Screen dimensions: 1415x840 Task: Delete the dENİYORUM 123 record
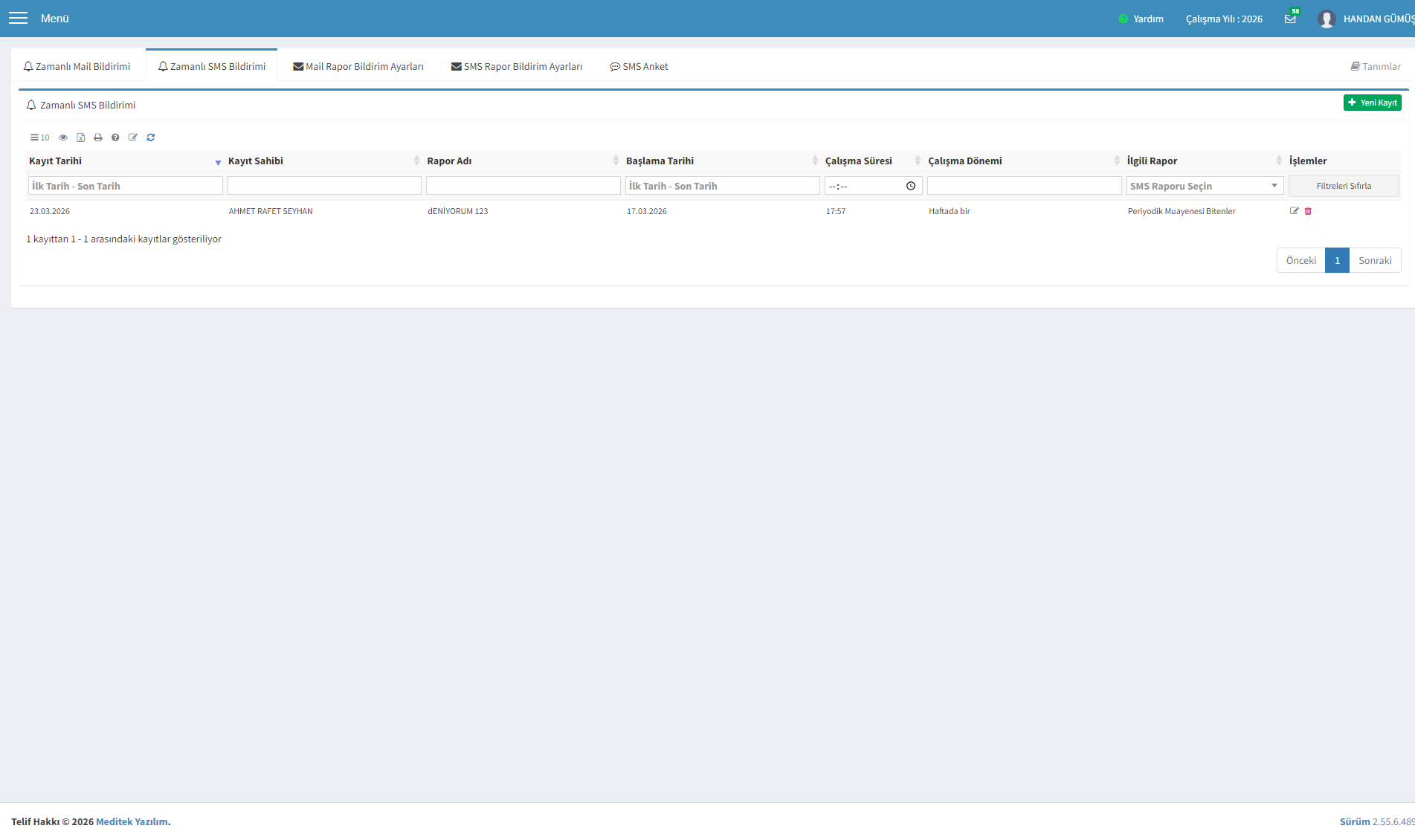(1308, 211)
